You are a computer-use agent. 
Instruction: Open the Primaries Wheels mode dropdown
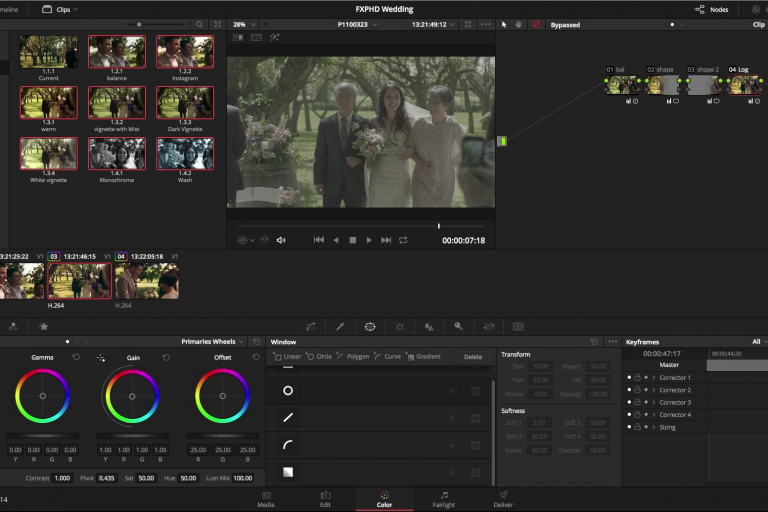(213, 341)
